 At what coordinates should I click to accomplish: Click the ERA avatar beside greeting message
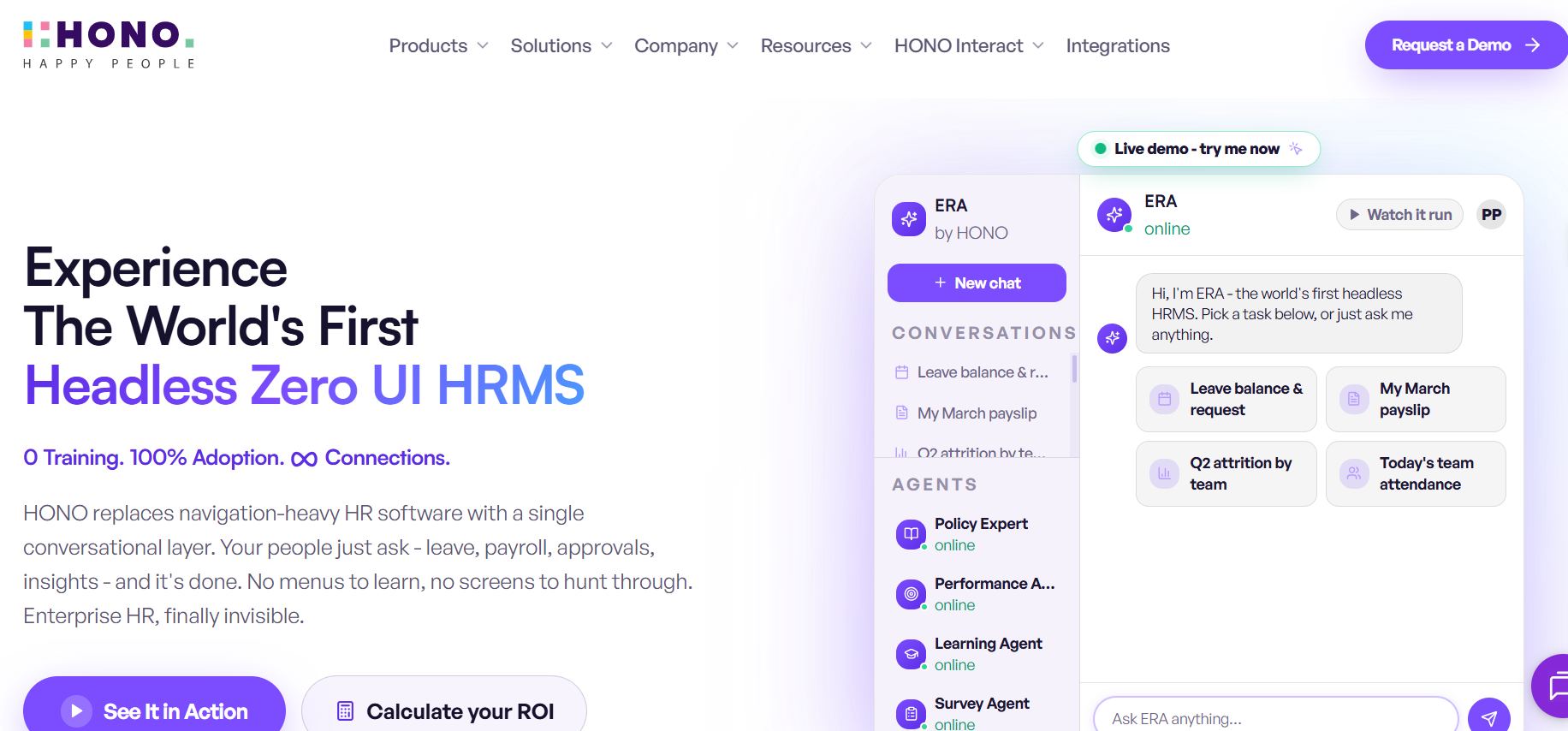point(1112,338)
